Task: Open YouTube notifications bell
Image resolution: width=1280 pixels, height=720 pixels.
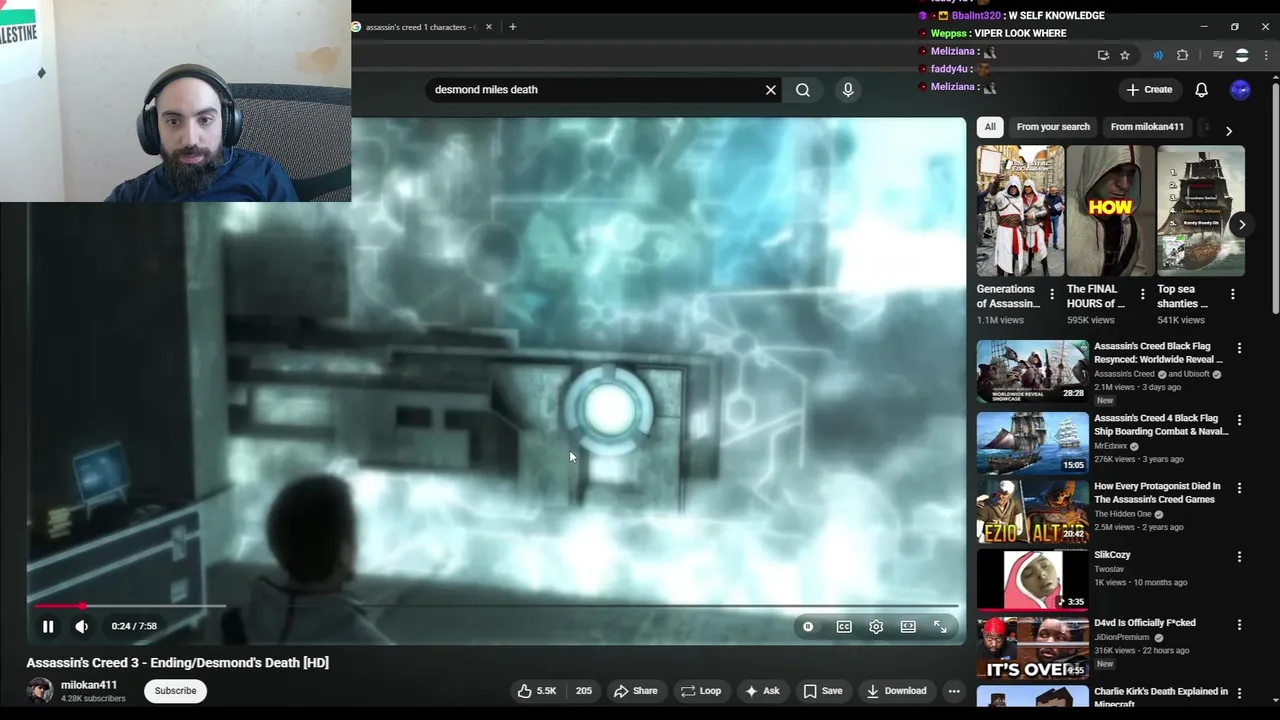Action: pyautogui.click(x=1202, y=90)
